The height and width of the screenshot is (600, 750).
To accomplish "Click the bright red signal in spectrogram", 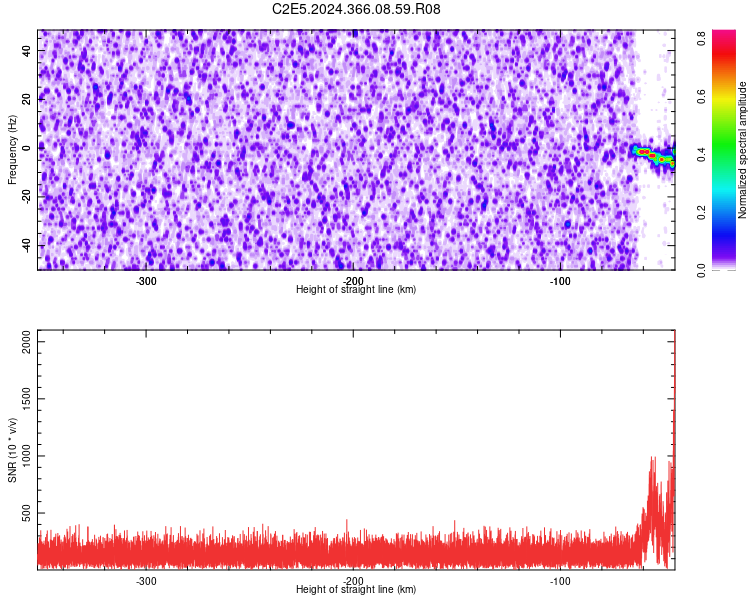I will click(x=655, y=156).
